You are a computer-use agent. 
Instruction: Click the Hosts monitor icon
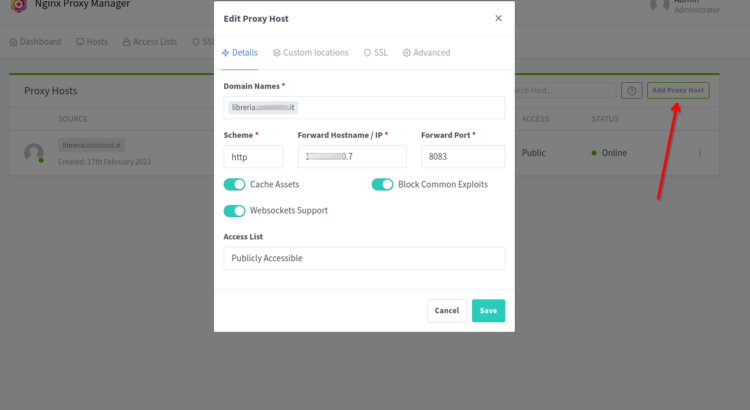80,42
